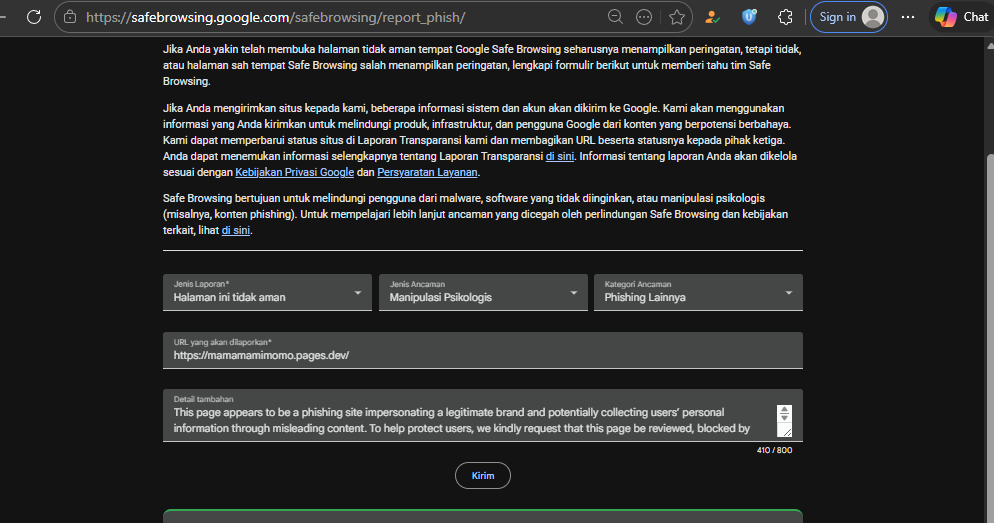Grab the textarea resize handle
The height and width of the screenshot is (523, 994).
pyautogui.click(x=787, y=432)
